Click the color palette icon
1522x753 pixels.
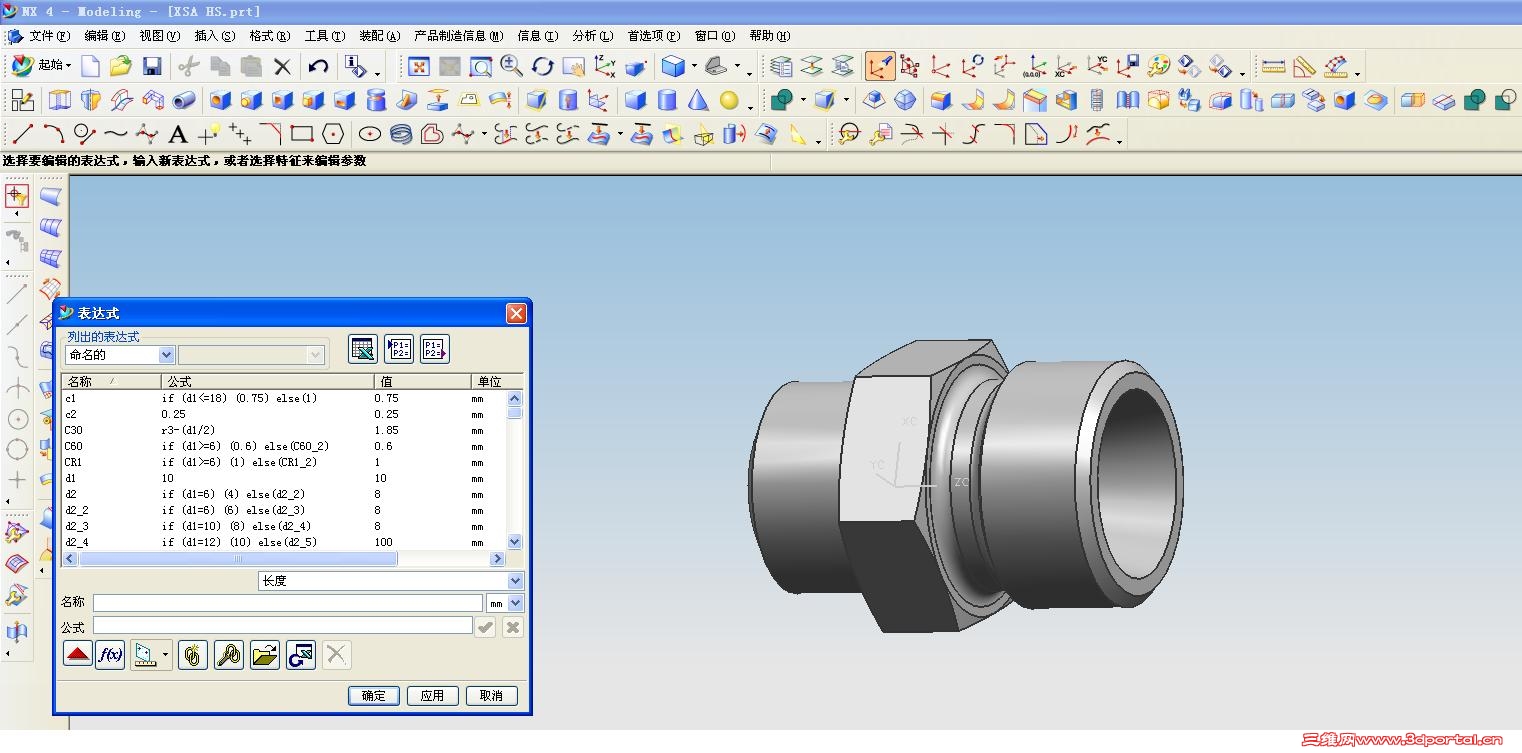click(x=1158, y=67)
